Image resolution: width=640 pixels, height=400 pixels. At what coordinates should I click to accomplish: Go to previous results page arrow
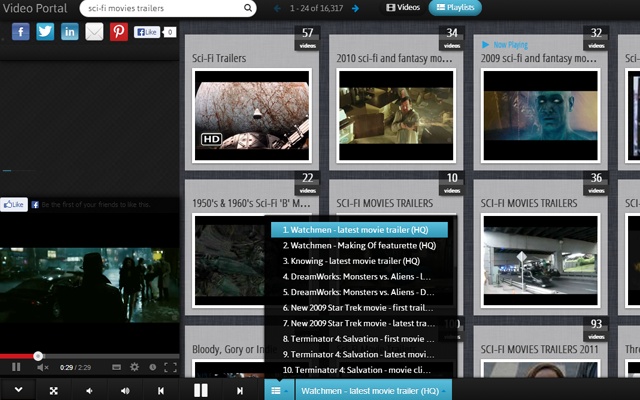tap(277, 8)
